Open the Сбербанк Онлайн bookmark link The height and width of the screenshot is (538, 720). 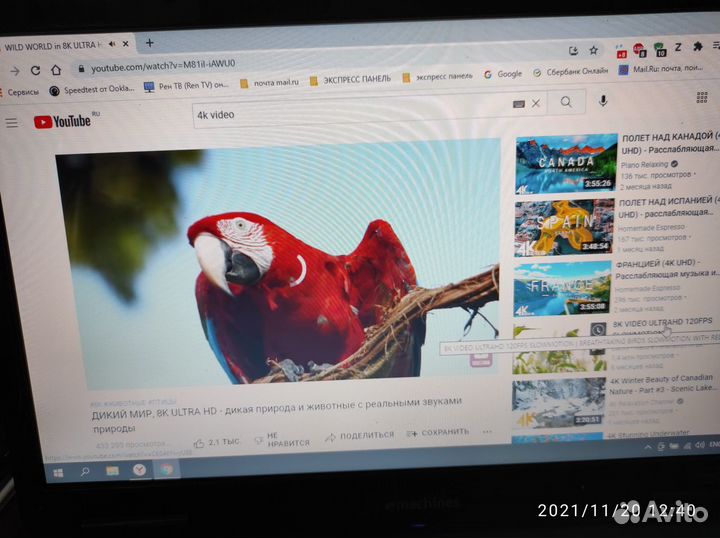click(x=571, y=72)
